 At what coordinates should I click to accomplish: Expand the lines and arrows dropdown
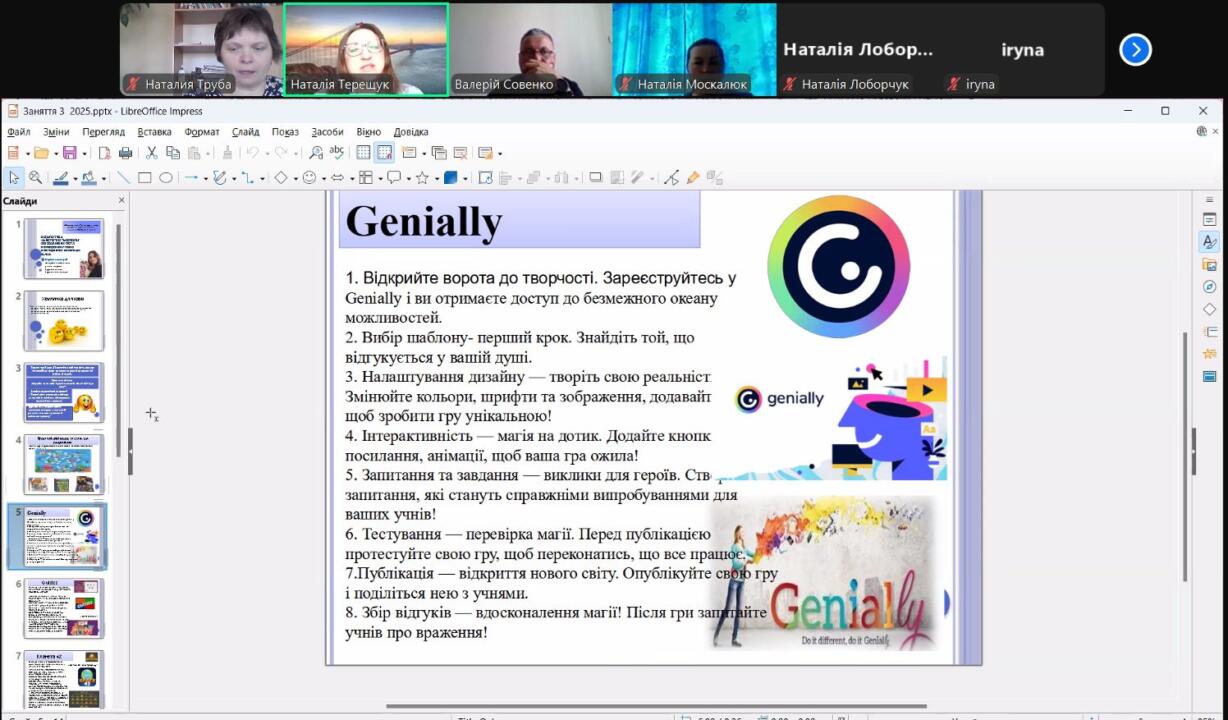(205, 179)
